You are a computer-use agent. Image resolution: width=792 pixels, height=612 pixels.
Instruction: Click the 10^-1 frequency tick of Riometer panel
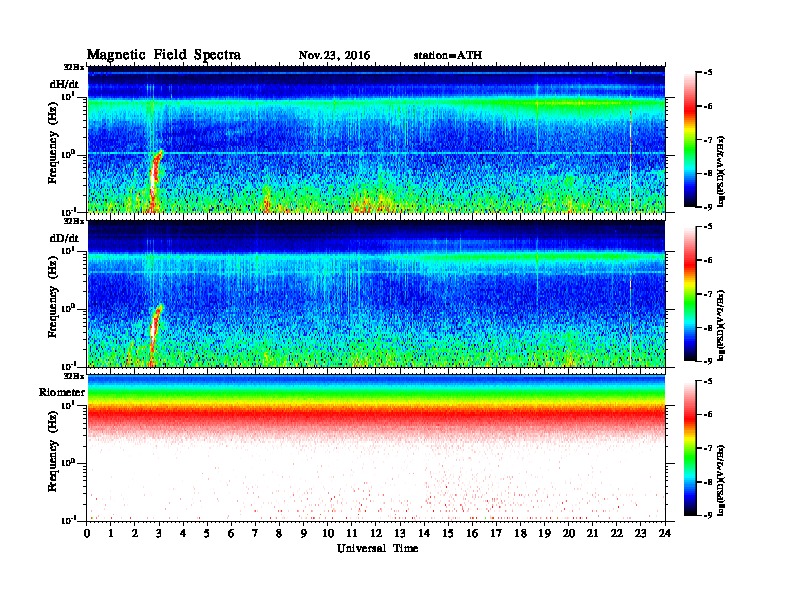pos(69,520)
